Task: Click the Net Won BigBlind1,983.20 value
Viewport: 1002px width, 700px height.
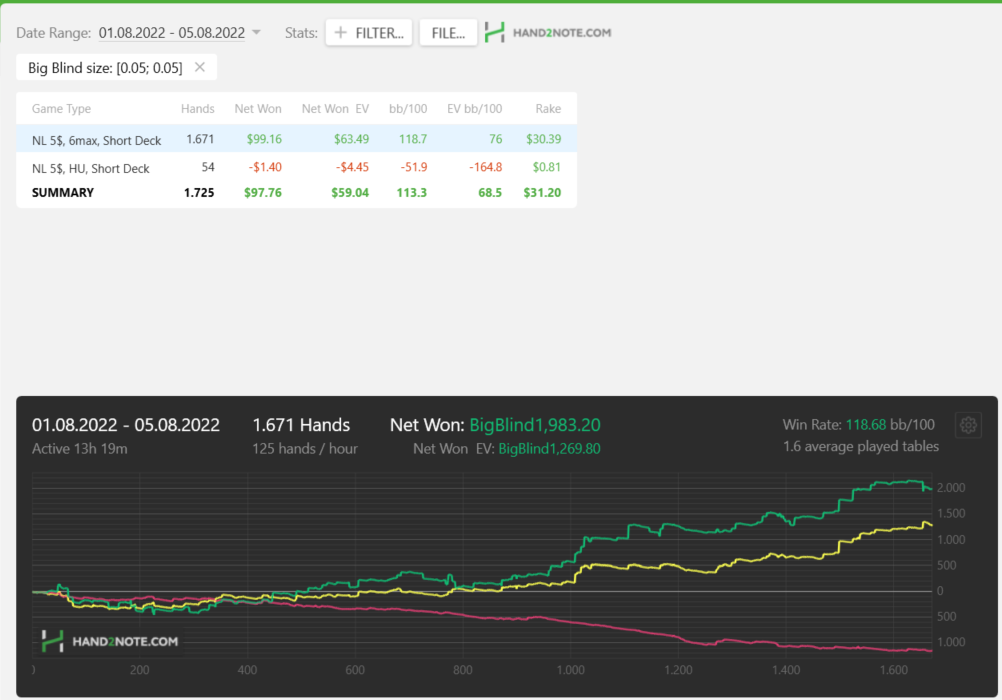Action: tap(535, 425)
